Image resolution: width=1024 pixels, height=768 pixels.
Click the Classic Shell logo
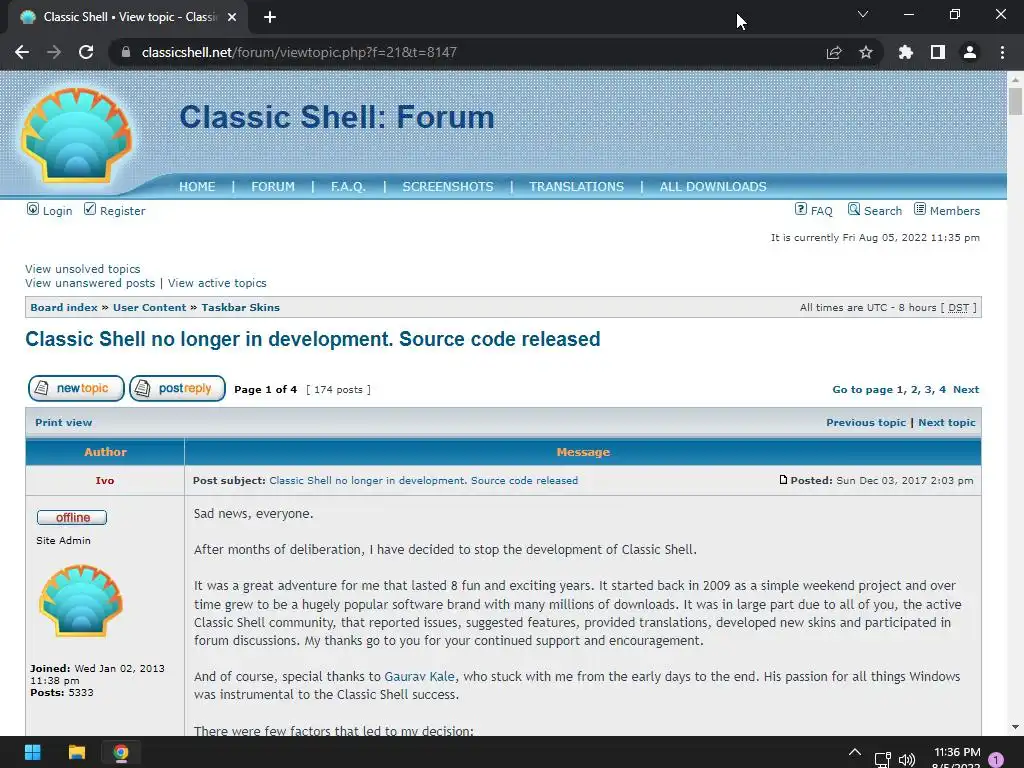tap(76, 135)
